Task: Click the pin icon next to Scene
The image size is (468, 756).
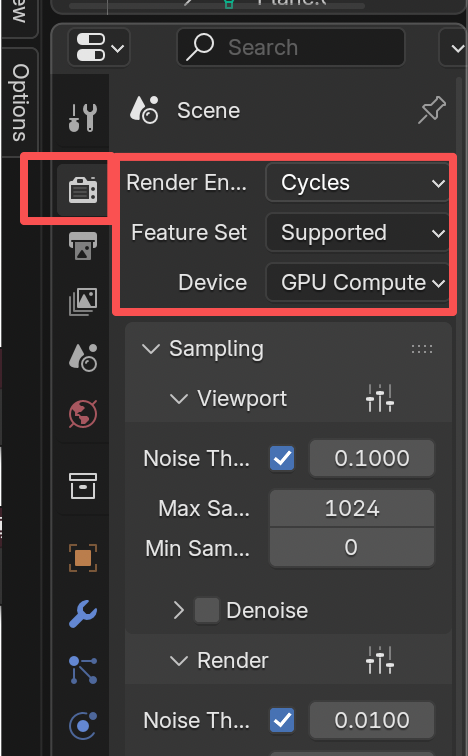Action: tap(432, 110)
